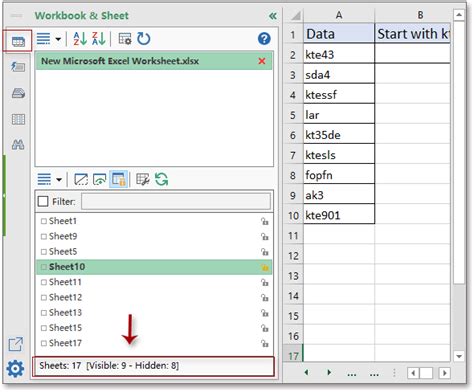Sort workbooks ascending A to Z
The height and width of the screenshot is (392, 474).
pos(80,39)
